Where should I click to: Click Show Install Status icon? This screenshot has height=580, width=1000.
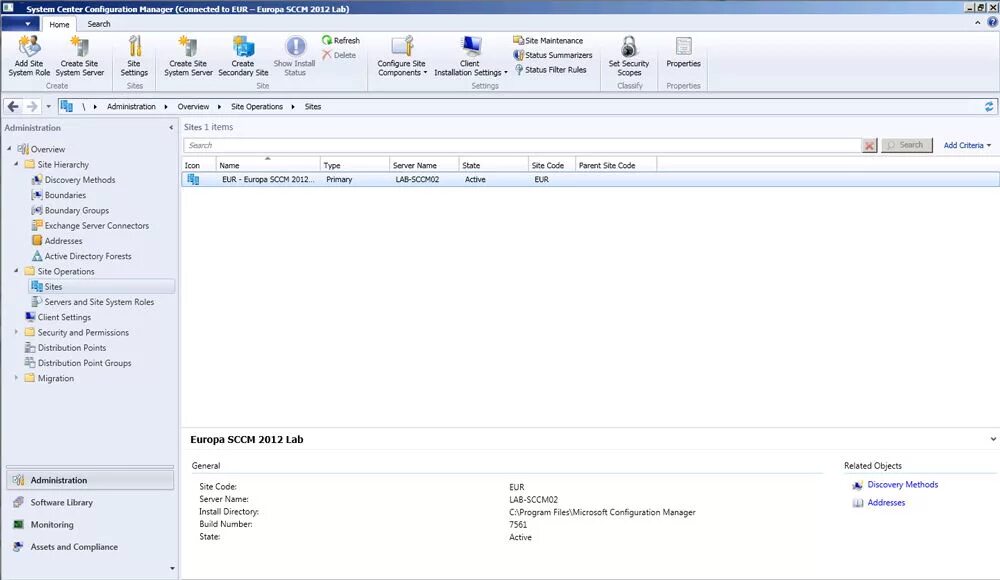pyautogui.click(x=295, y=47)
